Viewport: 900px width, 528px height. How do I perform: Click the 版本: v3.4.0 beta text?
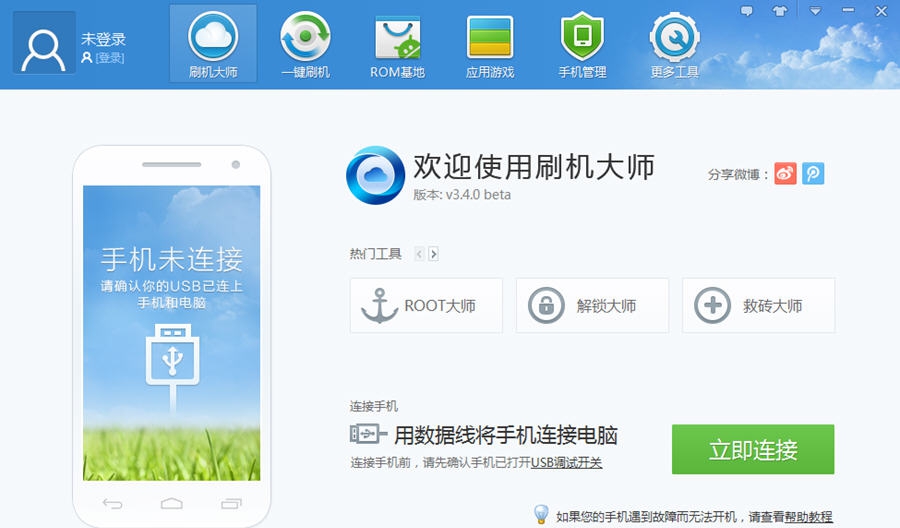coord(462,195)
